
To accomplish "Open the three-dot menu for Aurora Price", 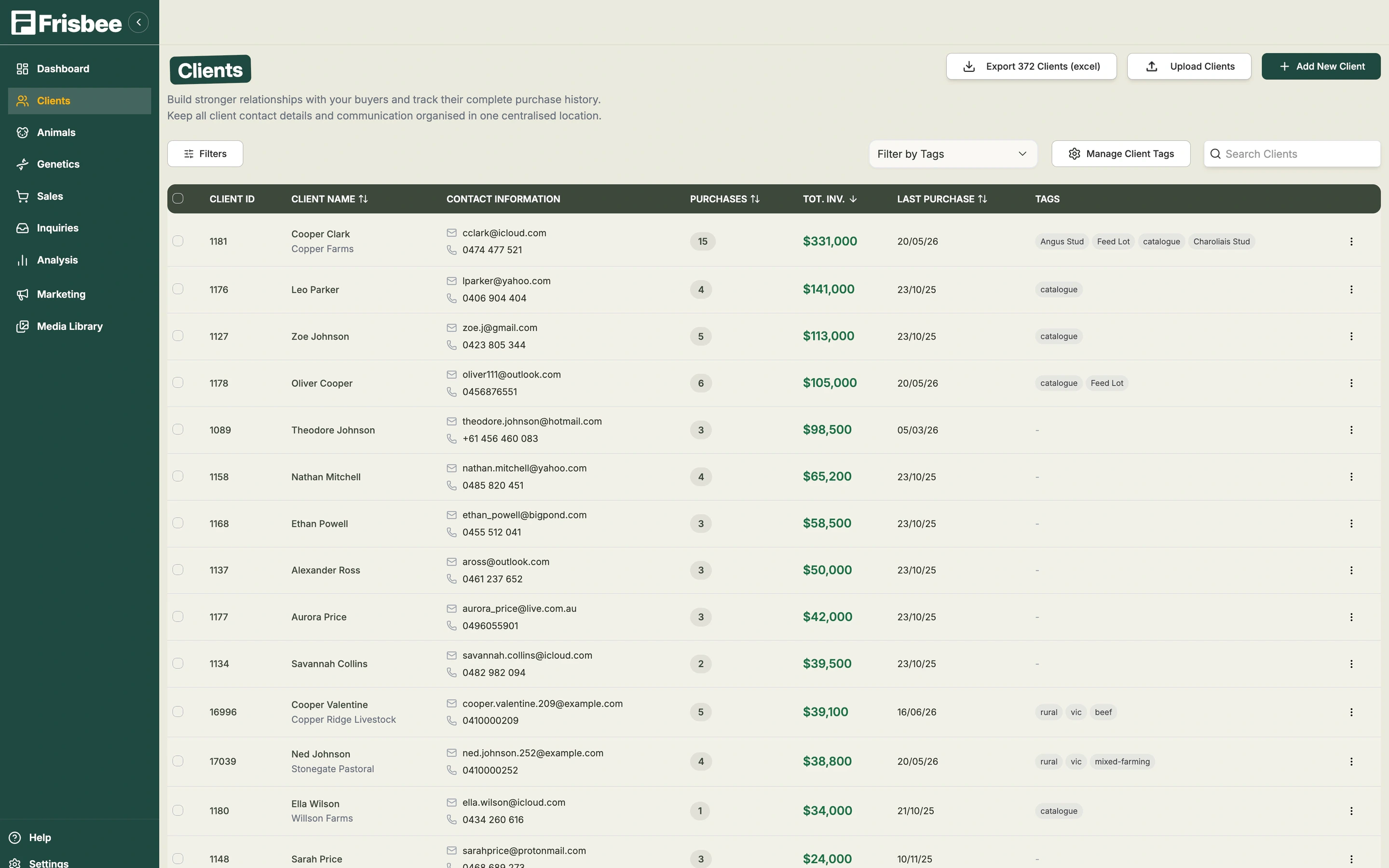I will [1351, 617].
